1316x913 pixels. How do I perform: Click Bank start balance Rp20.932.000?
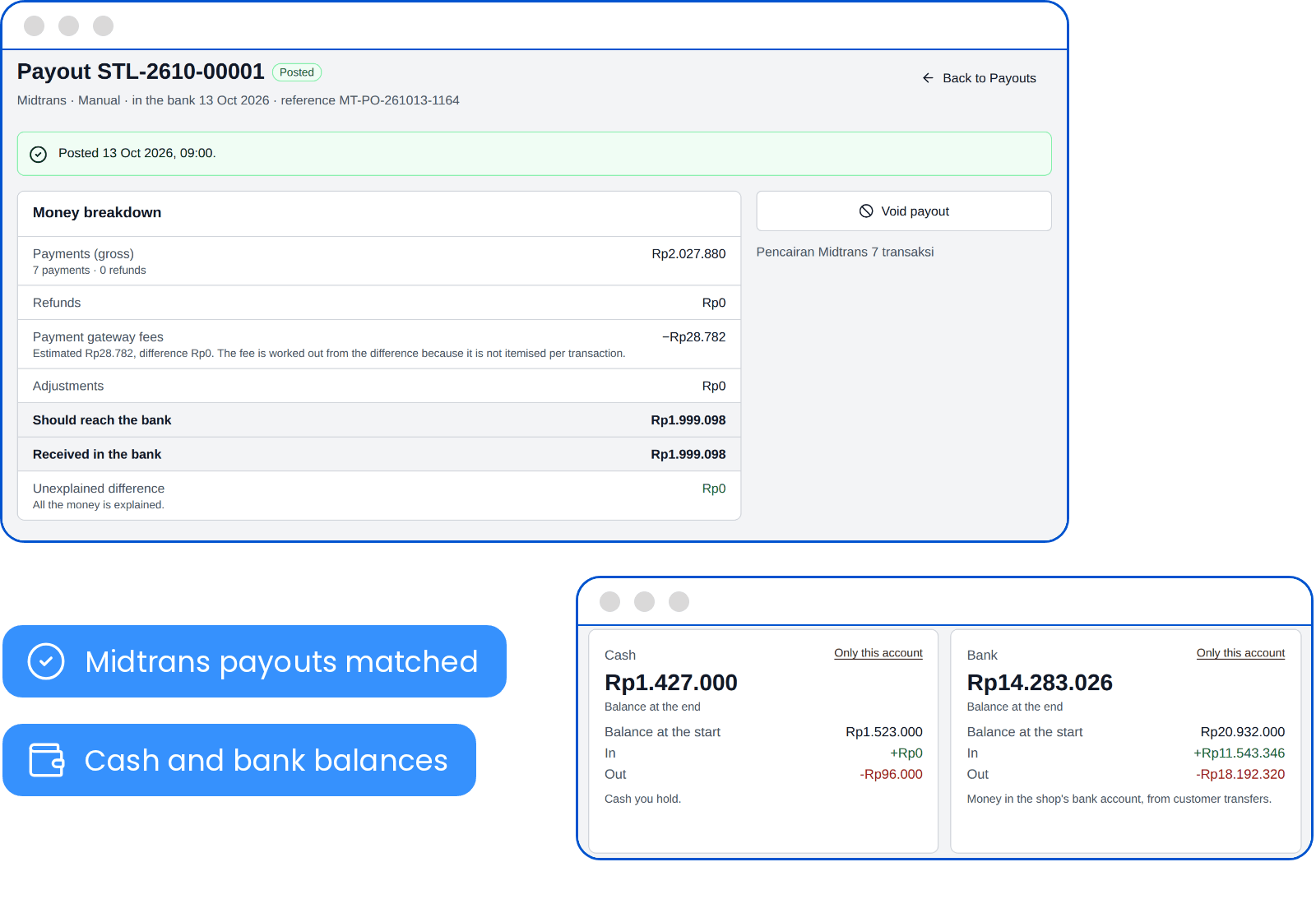click(1242, 732)
